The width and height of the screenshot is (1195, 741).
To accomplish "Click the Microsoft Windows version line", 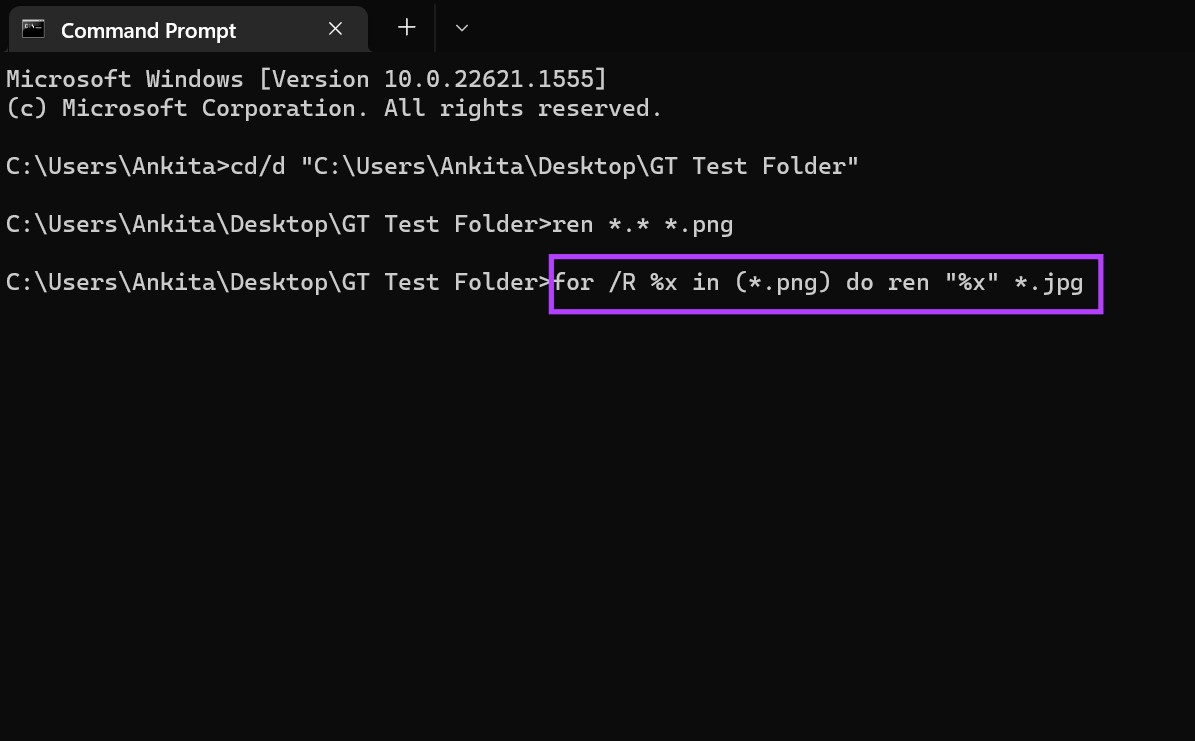I will (306, 79).
